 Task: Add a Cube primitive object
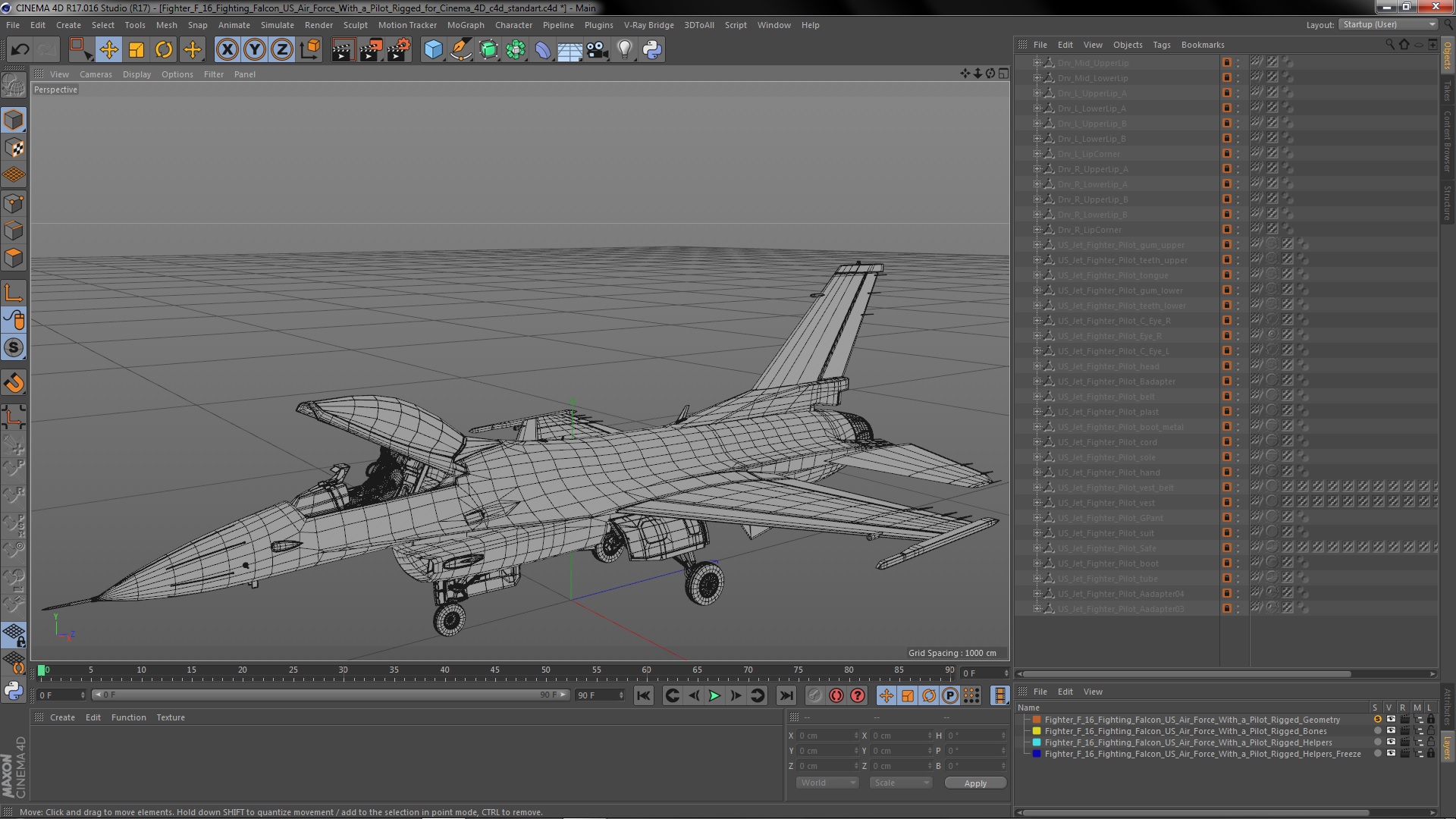pos(433,50)
